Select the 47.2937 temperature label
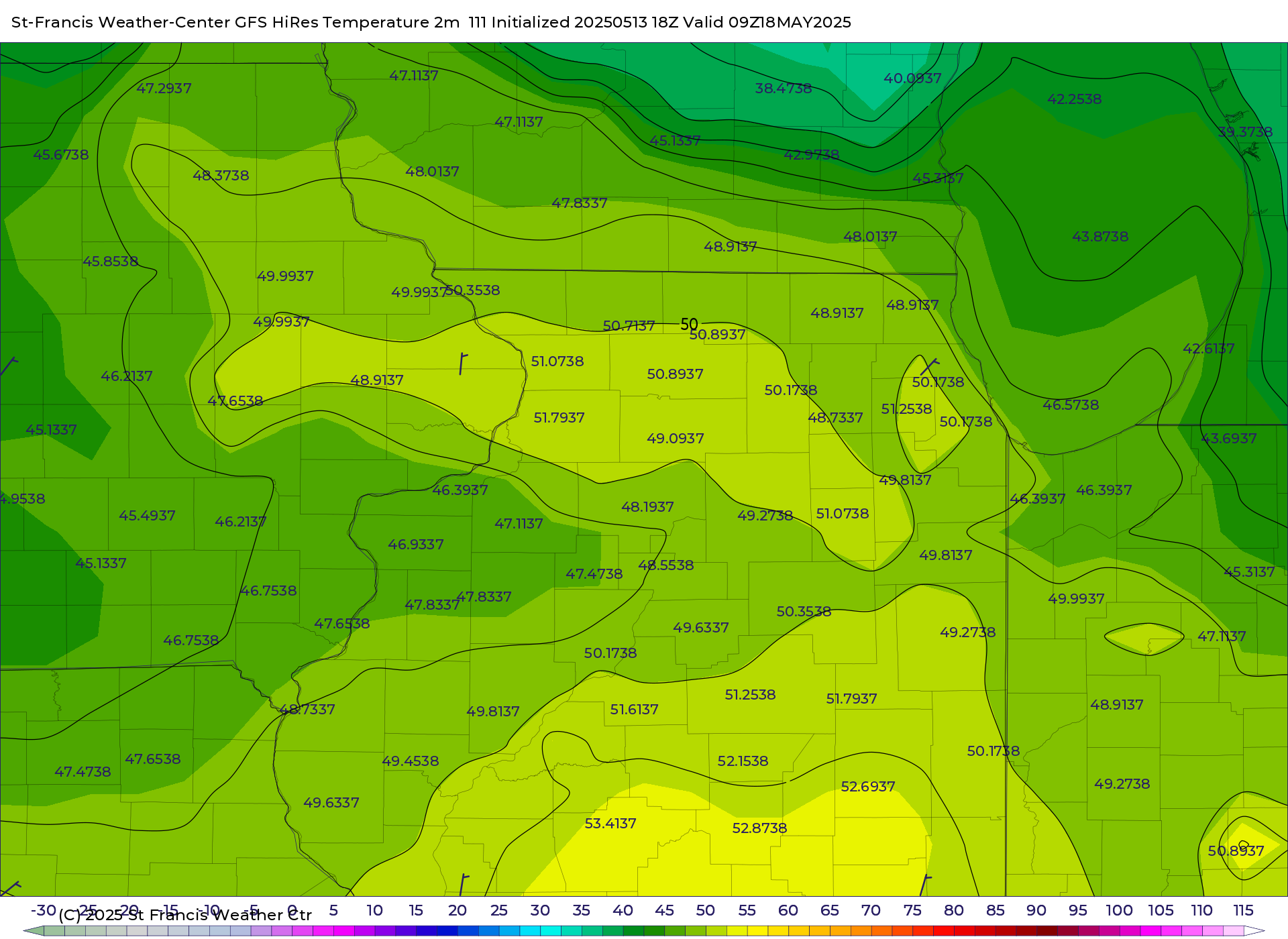Viewport: 1288px width, 939px height. (x=164, y=89)
